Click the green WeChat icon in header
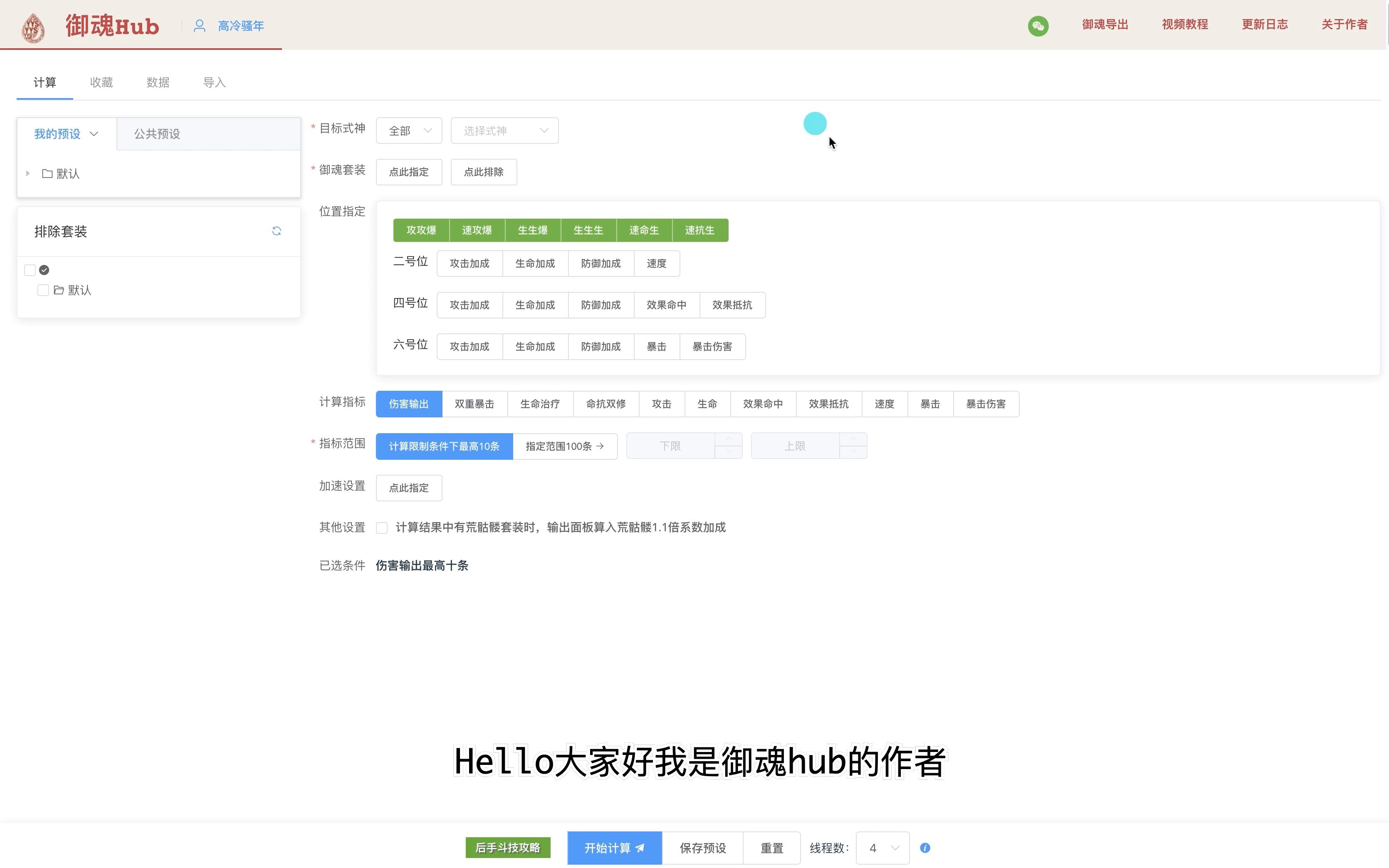The height and width of the screenshot is (868, 1389). 1038,26
